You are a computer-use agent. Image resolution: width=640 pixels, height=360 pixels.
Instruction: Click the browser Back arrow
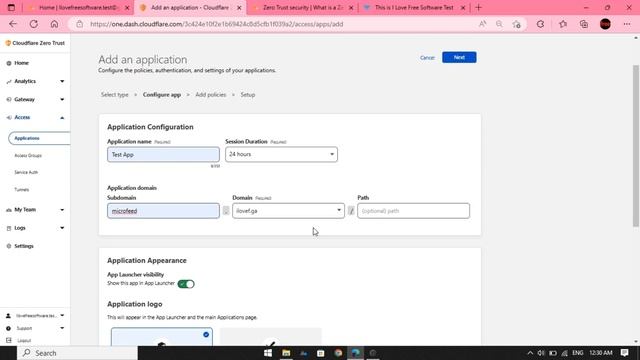coord(13,24)
